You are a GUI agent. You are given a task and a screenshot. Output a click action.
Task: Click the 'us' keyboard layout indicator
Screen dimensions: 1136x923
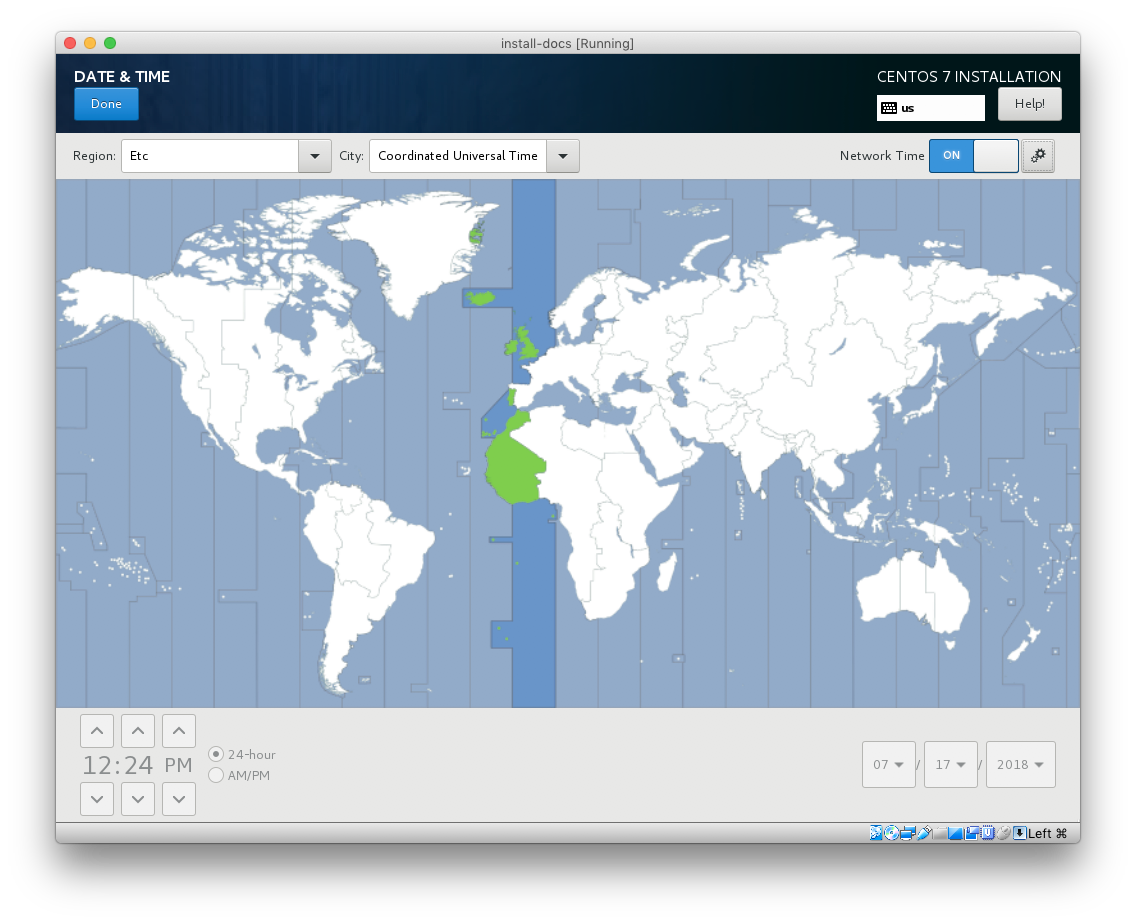(x=931, y=108)
